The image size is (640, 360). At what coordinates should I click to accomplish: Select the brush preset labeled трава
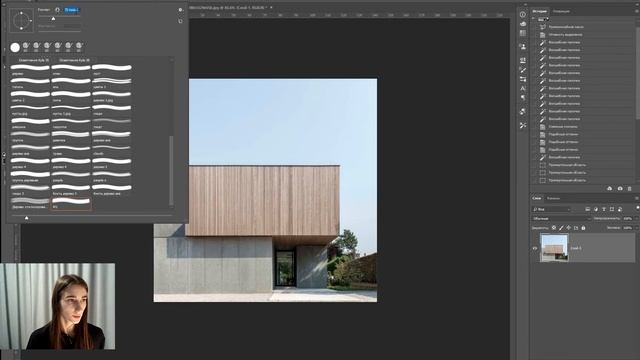[x=71, y=149]
